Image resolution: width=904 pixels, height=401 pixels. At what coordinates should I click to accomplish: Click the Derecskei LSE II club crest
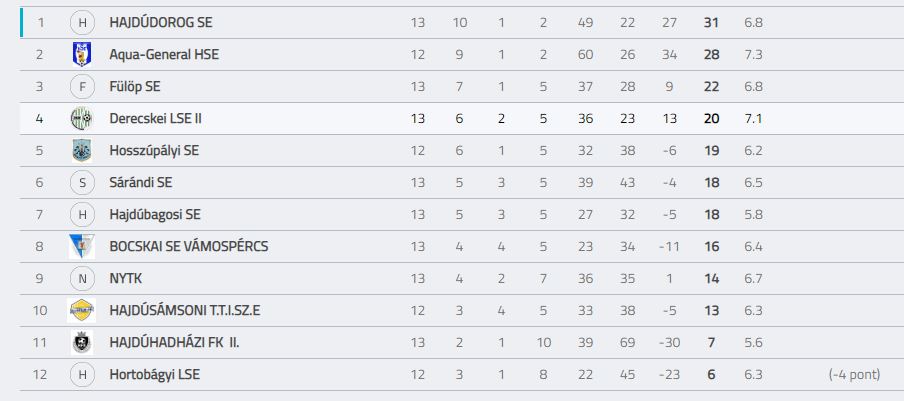pyautogui.click(x=82, y=119)
